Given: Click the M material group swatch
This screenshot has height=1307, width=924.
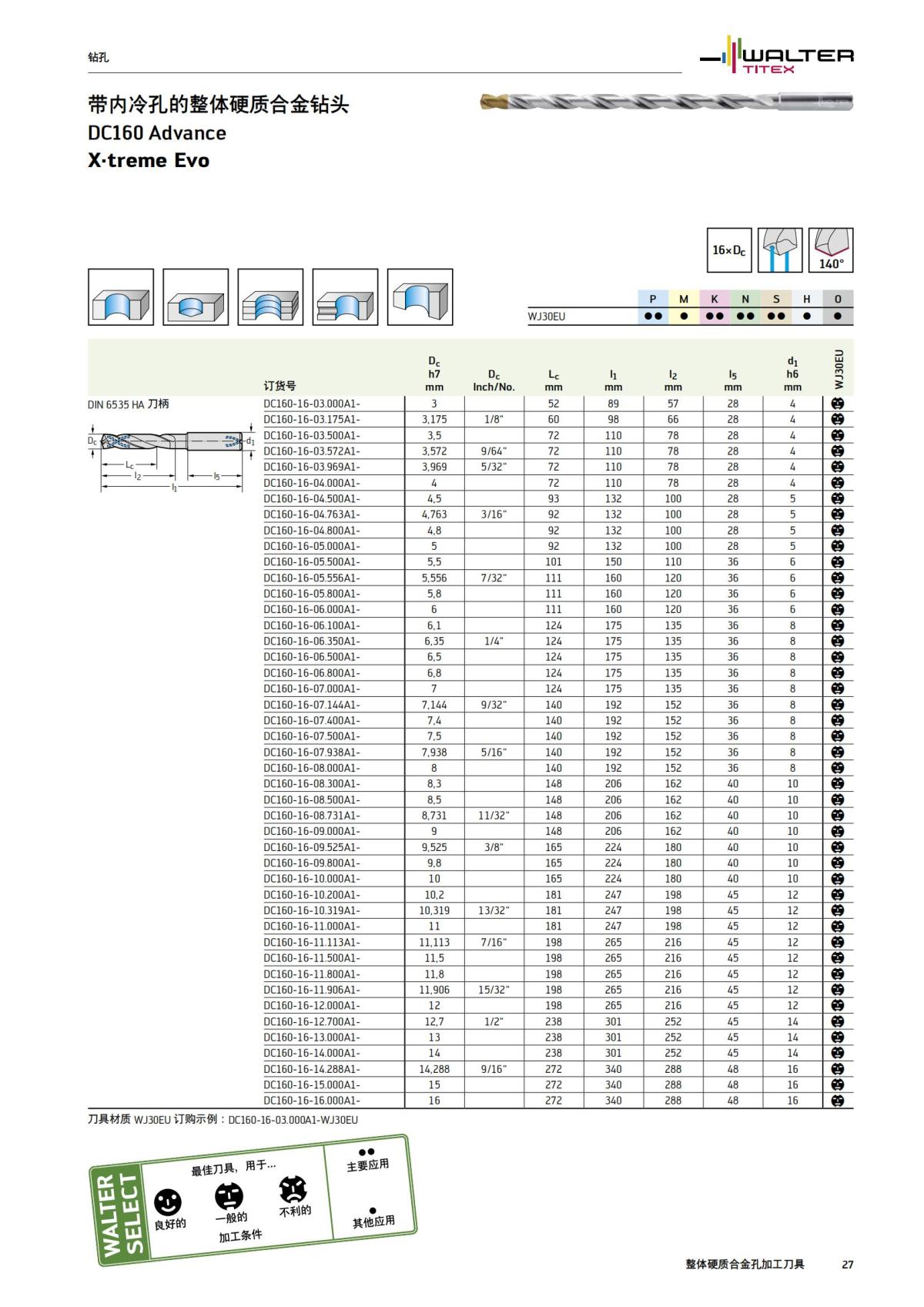Looking at the screenshot, I should click(x=684, y=299).
